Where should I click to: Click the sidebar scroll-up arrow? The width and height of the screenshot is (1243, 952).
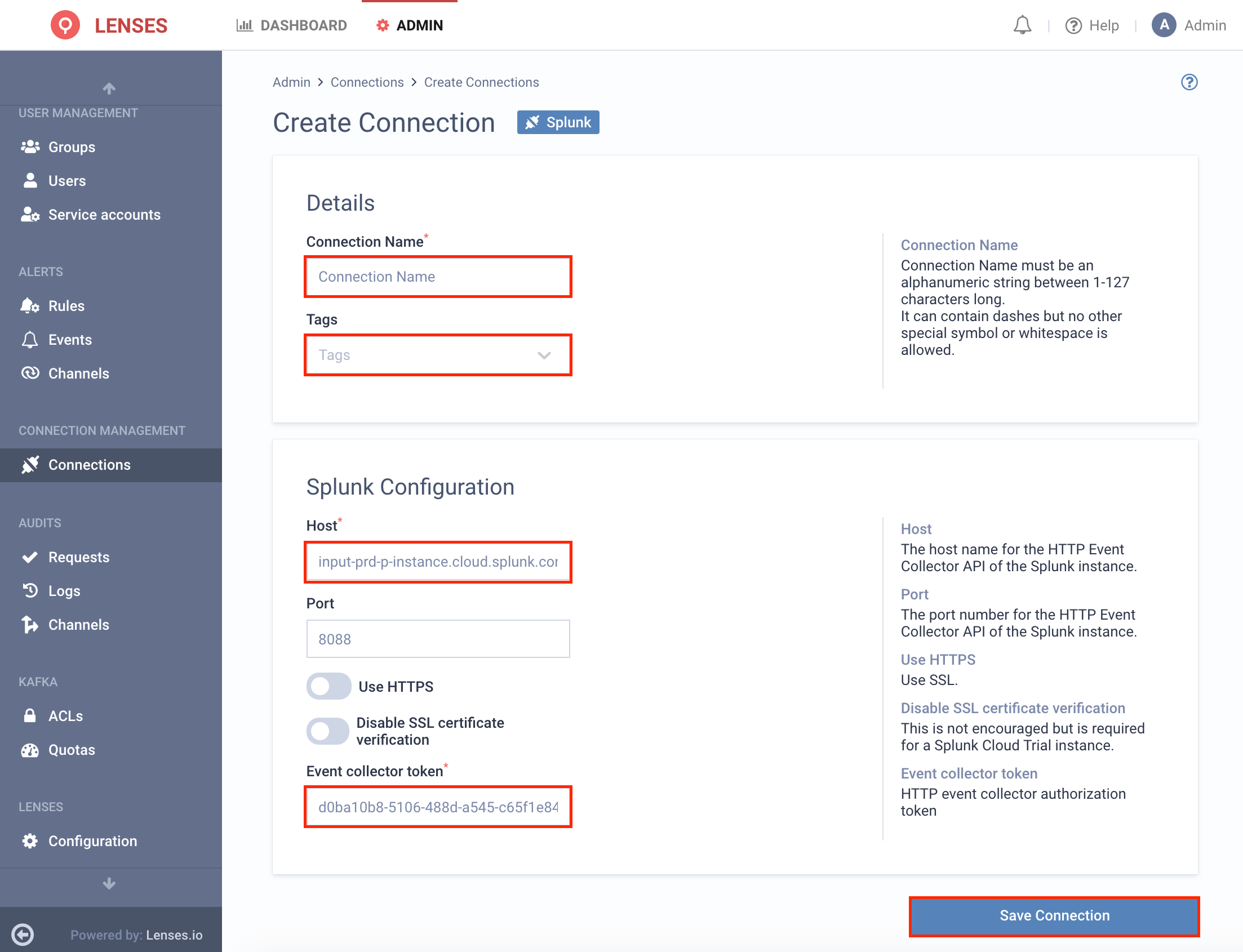(109, 88)
